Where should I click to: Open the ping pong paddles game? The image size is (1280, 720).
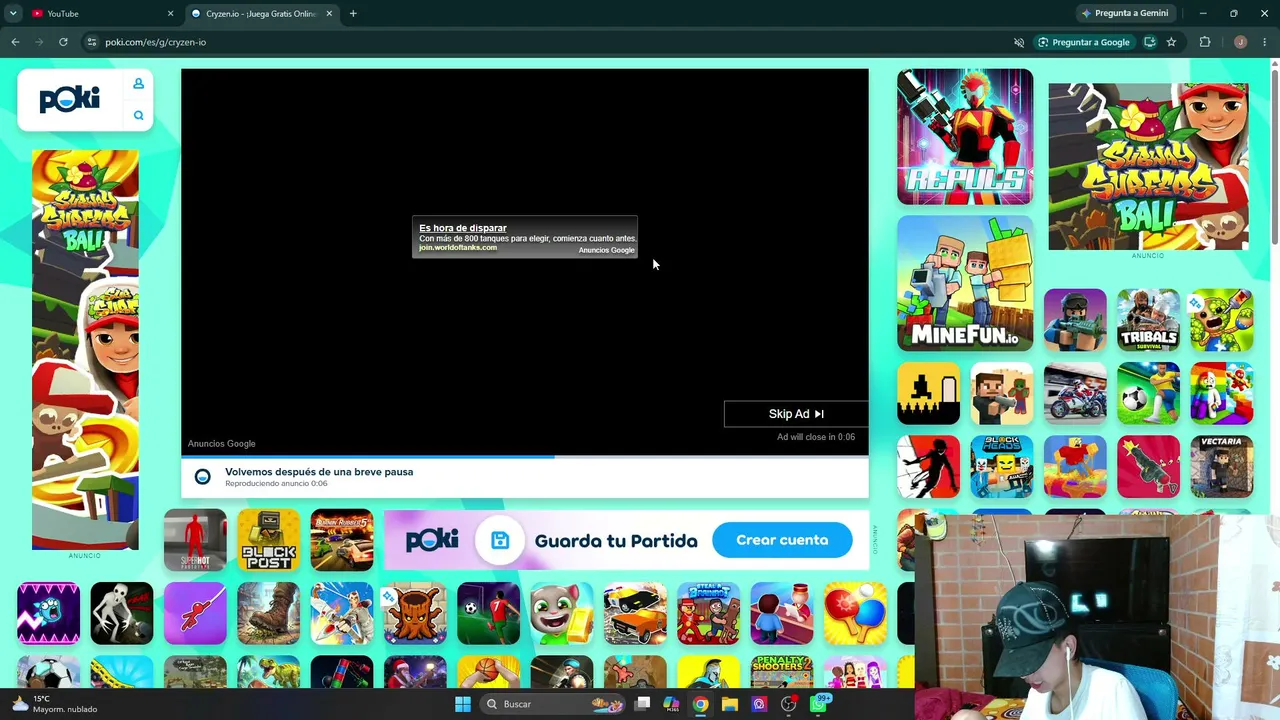pos(855,613)
